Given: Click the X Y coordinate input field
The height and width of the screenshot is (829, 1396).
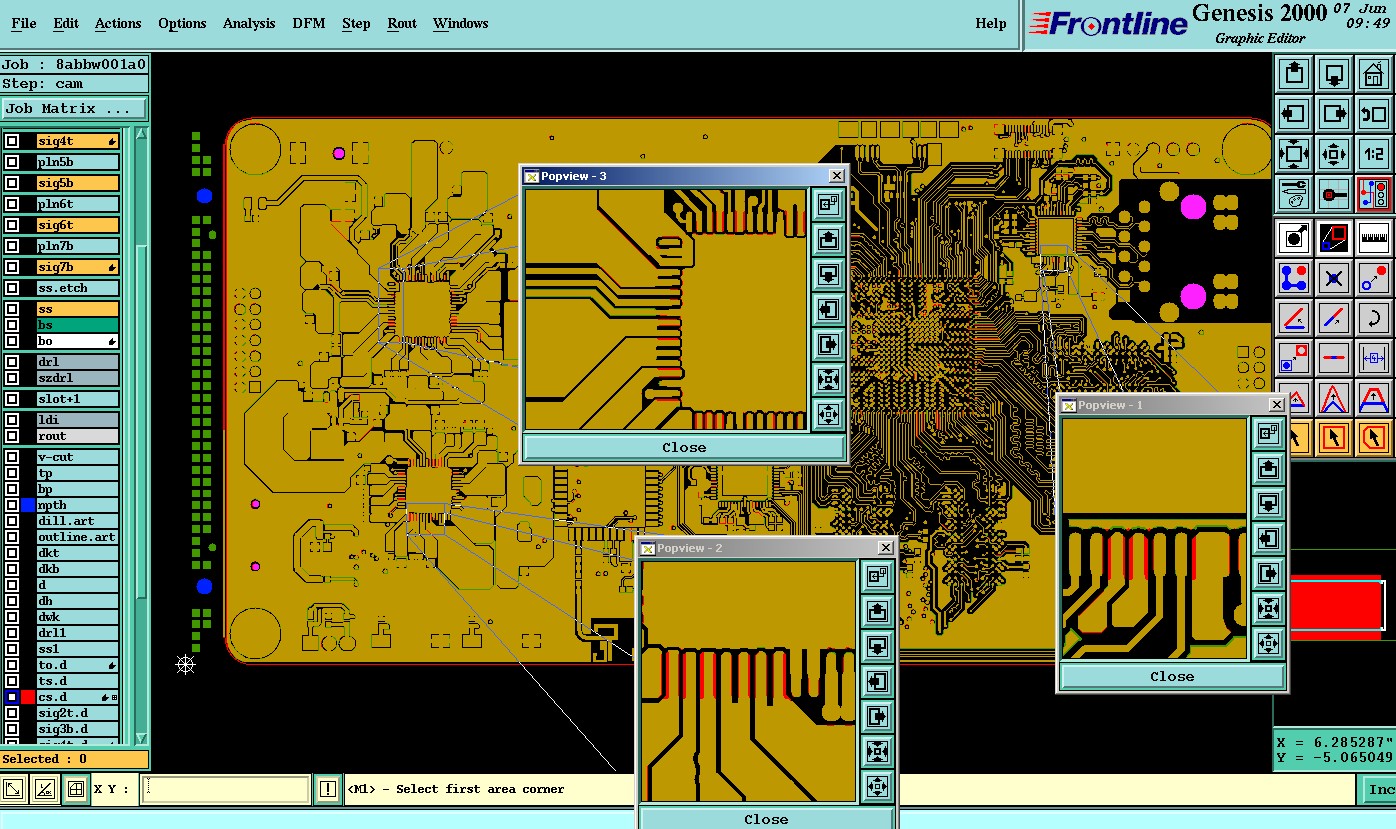Looking at the screenshot, I should click(x=226, y=789).
